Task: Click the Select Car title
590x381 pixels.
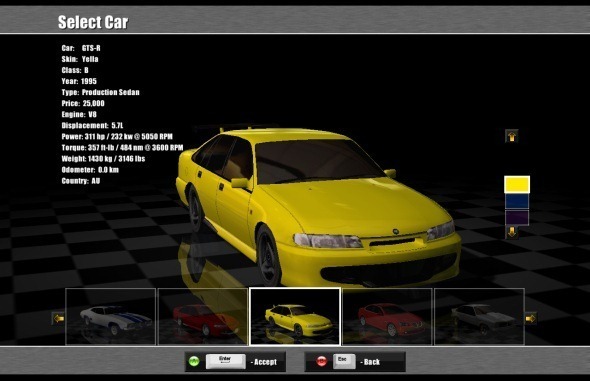Action: [93, 22]
